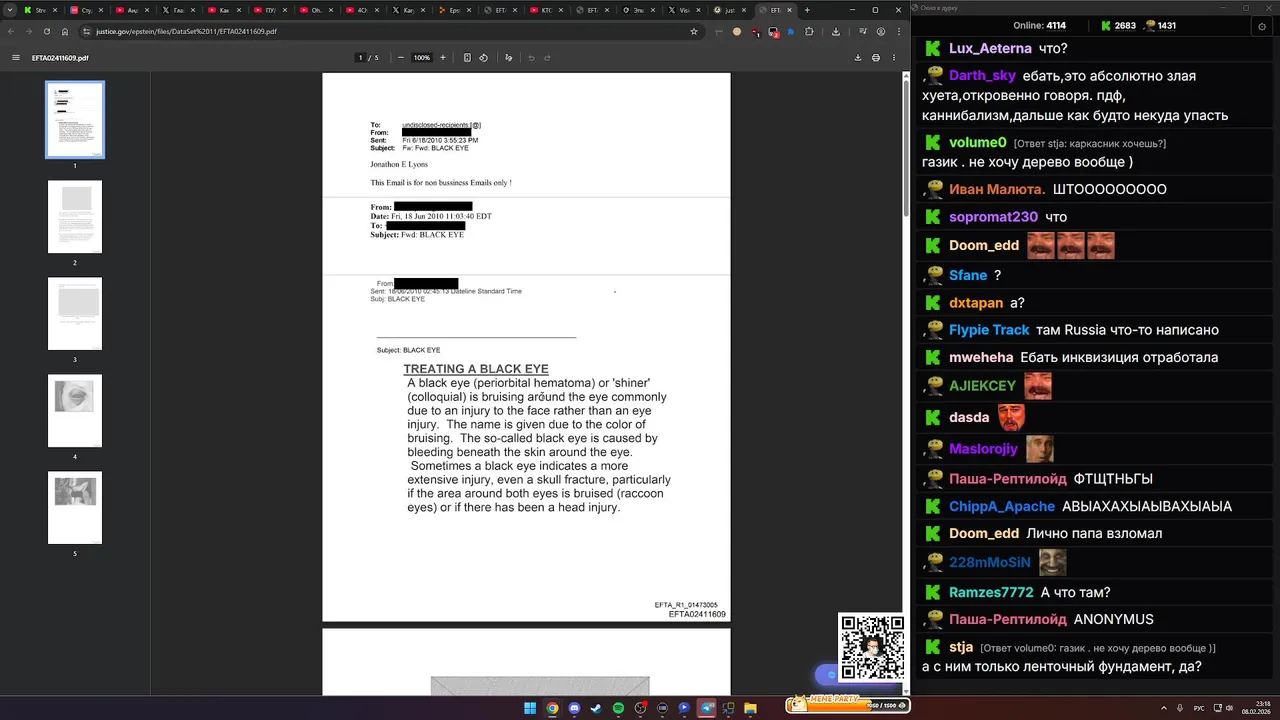The height and width of the screenshot is (720, 1280).
Task: Select page 1 thumbnail in sidebar
Action: (75, 119)
